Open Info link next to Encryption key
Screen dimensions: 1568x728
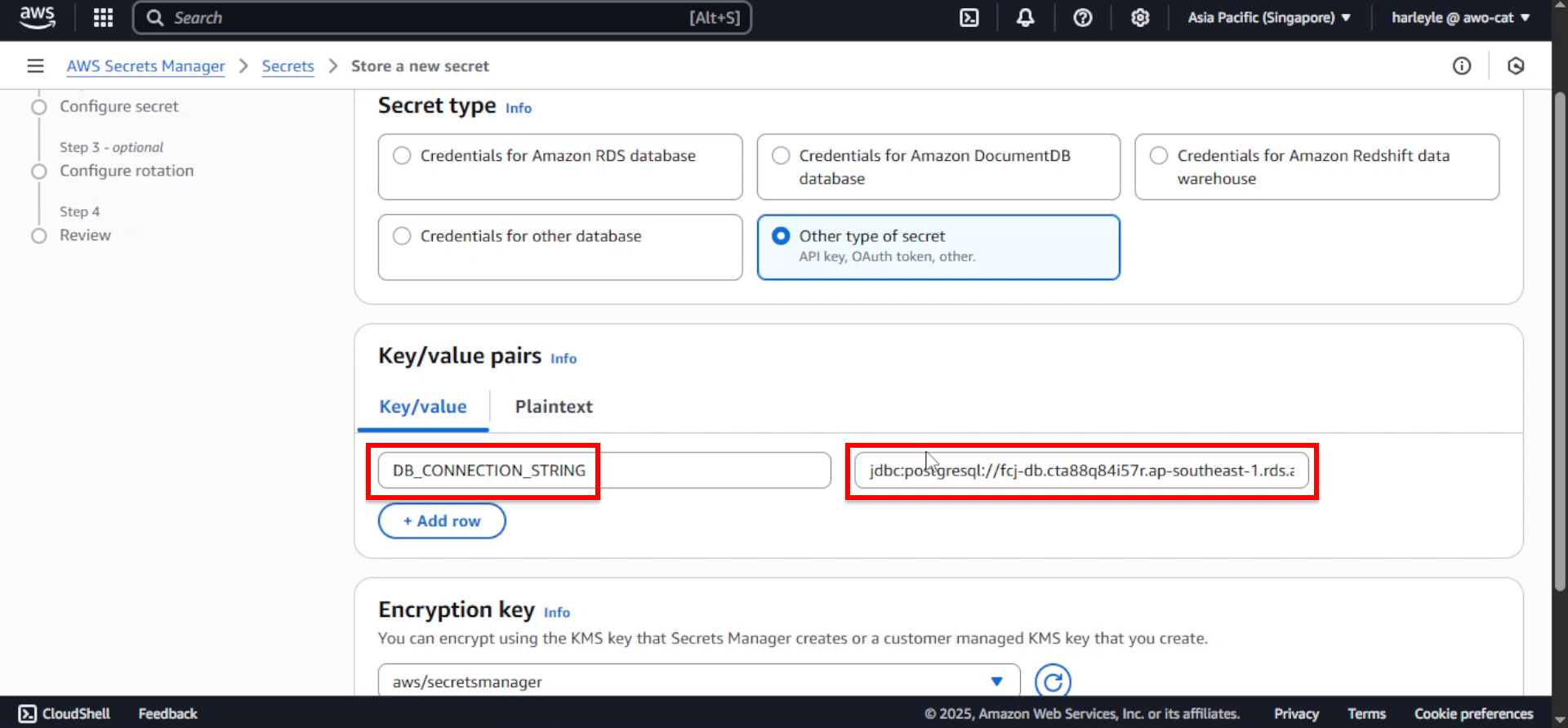coord(557,613)
